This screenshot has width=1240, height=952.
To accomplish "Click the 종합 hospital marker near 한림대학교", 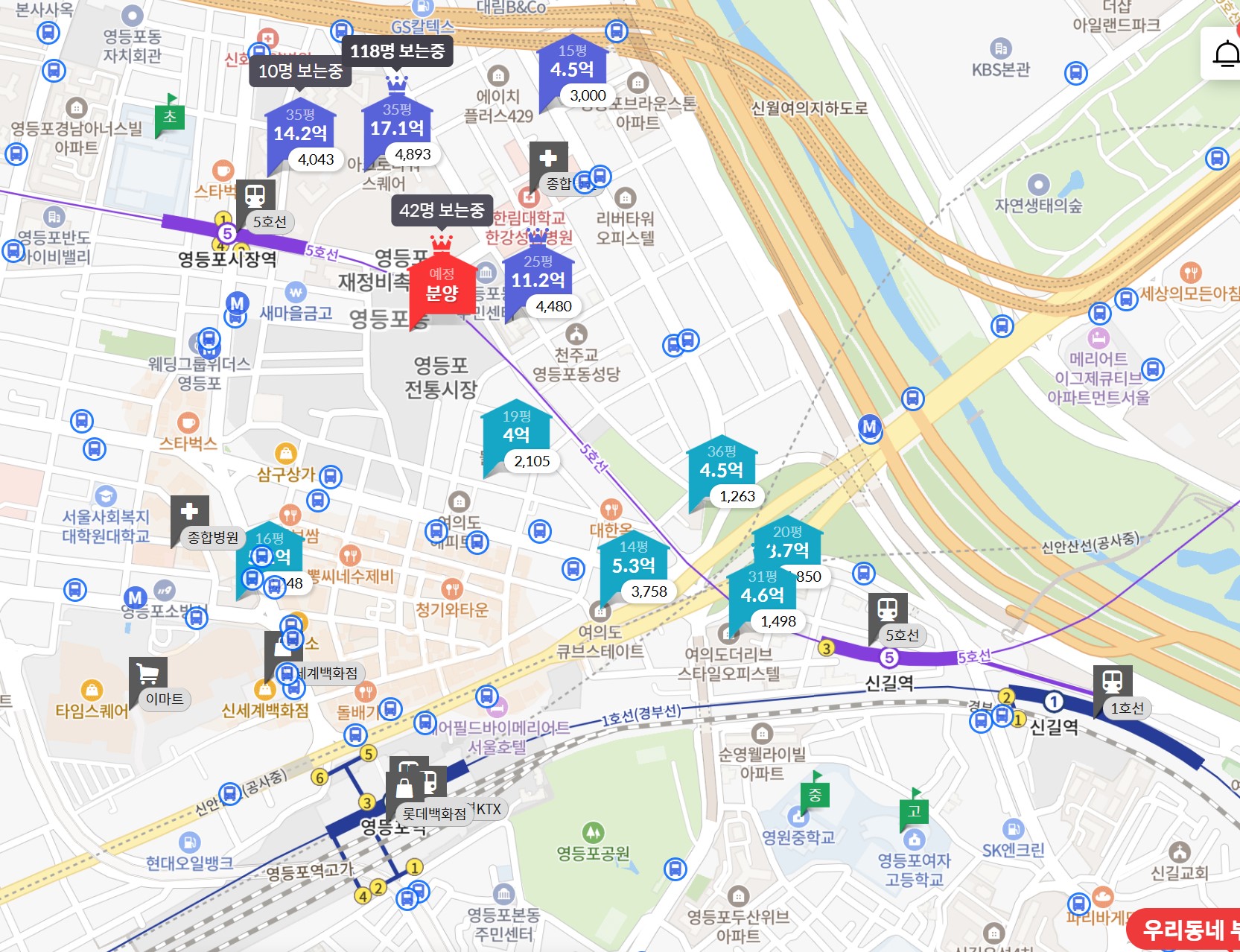I will tap(548, 159).
